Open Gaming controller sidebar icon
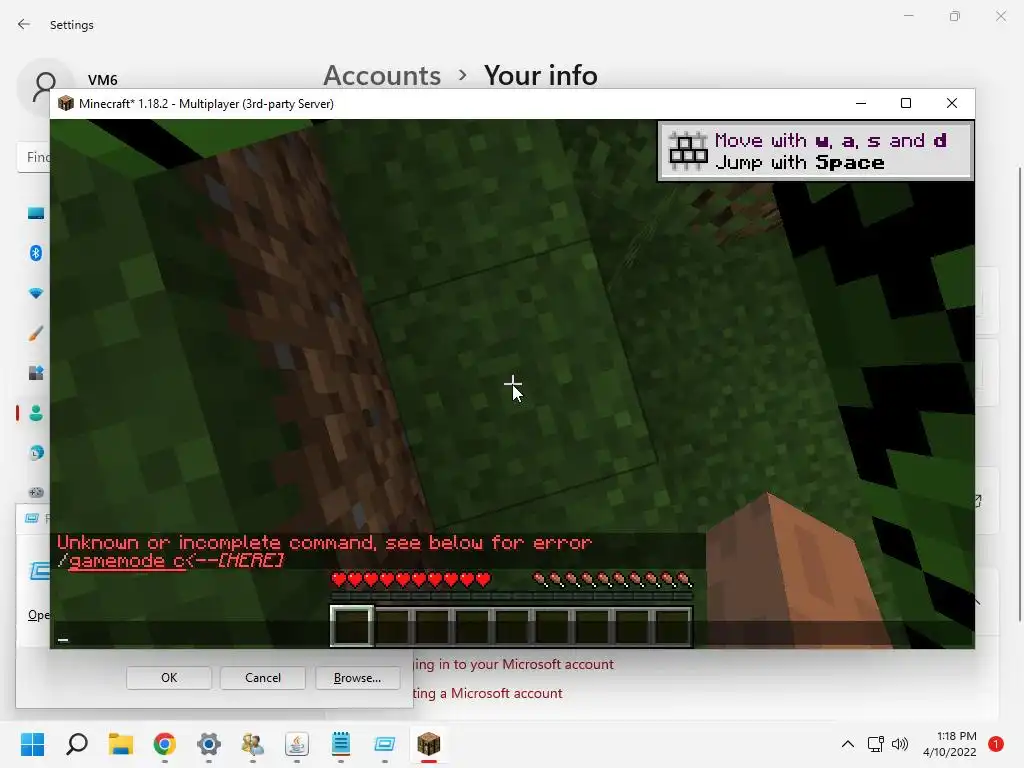This screenshot has height=768, width=1024. tap(36, 492)
